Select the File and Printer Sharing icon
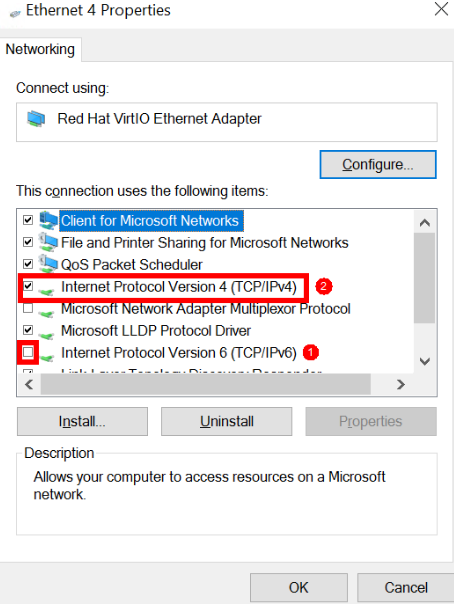The width and height of the screenshot is (454, 604). [49, 242]
